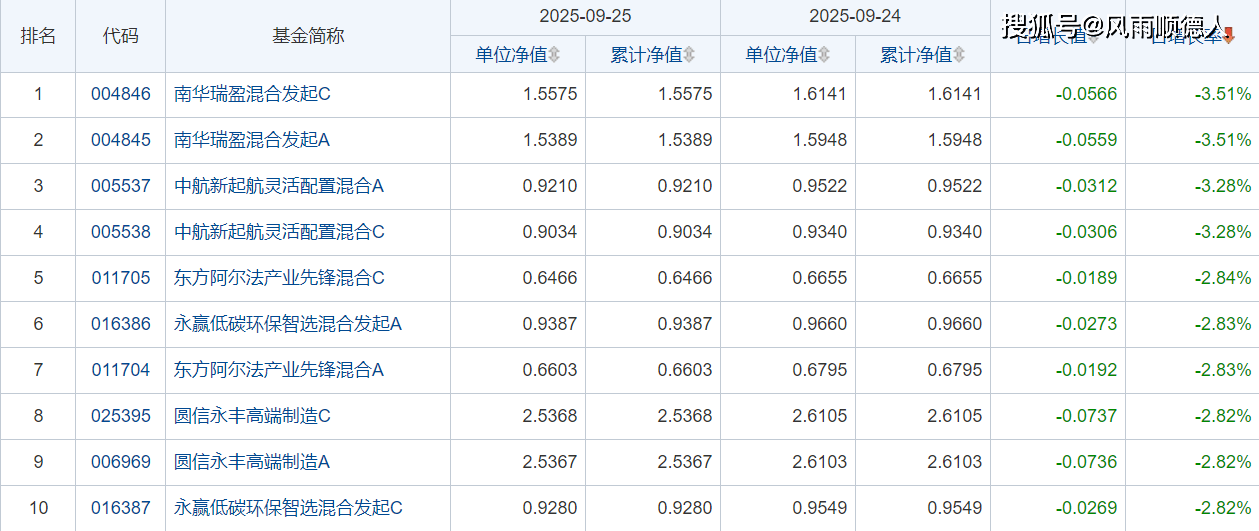This screenshot has height=531, width=1259.
Task: Click daily growth value -0.0192
Action: [1087, 370]
